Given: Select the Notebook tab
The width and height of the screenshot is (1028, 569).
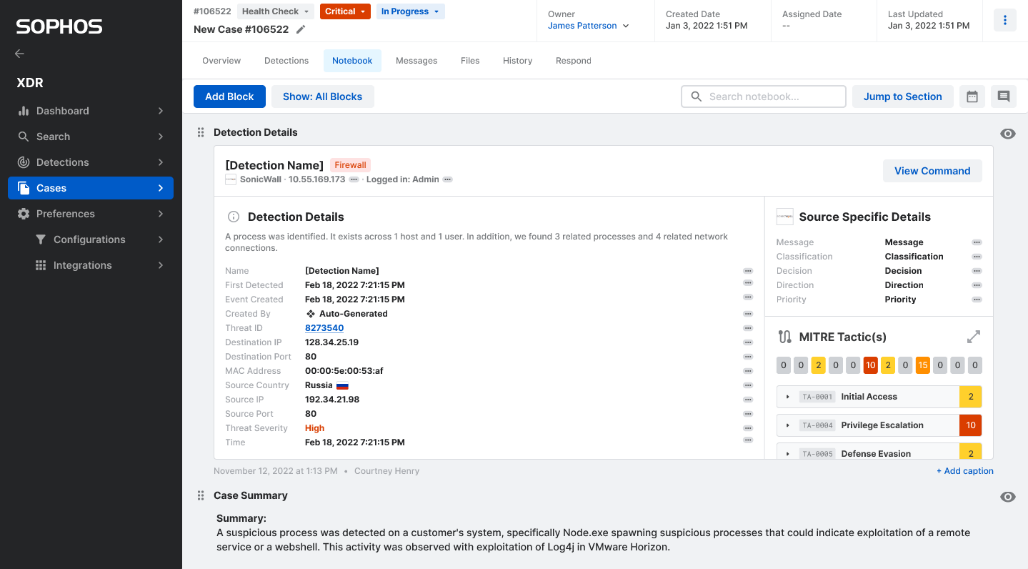Looking at the screenshot, I should pos(352,60).
